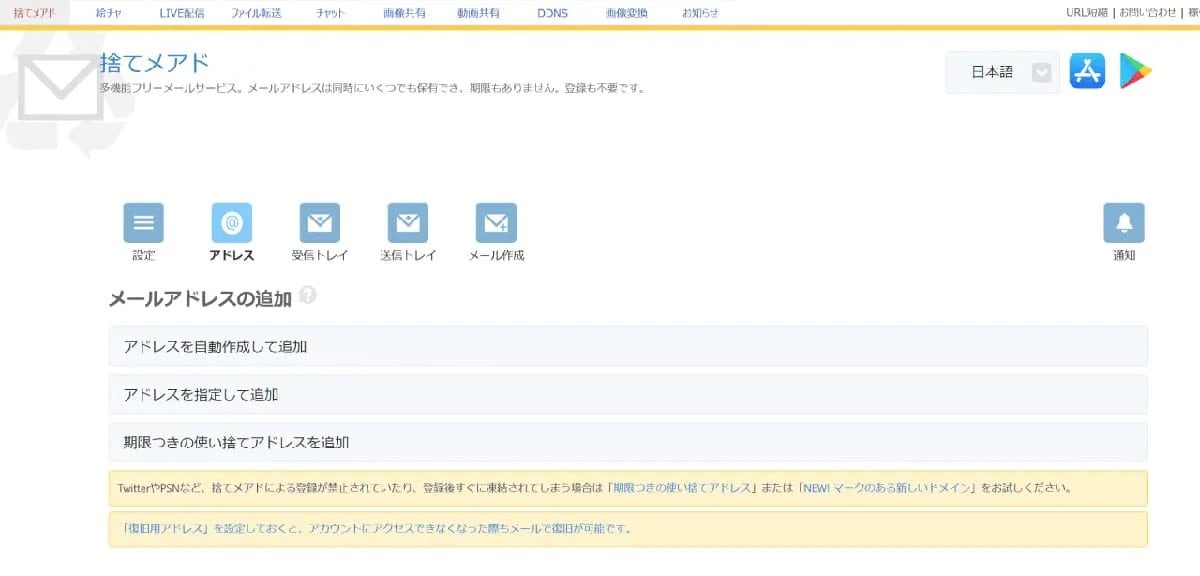Screen dimensions: 1200x576
Task: Open the 送信トレイ sent mail icon
Action: pyautogui.click(x=407, y=222)
